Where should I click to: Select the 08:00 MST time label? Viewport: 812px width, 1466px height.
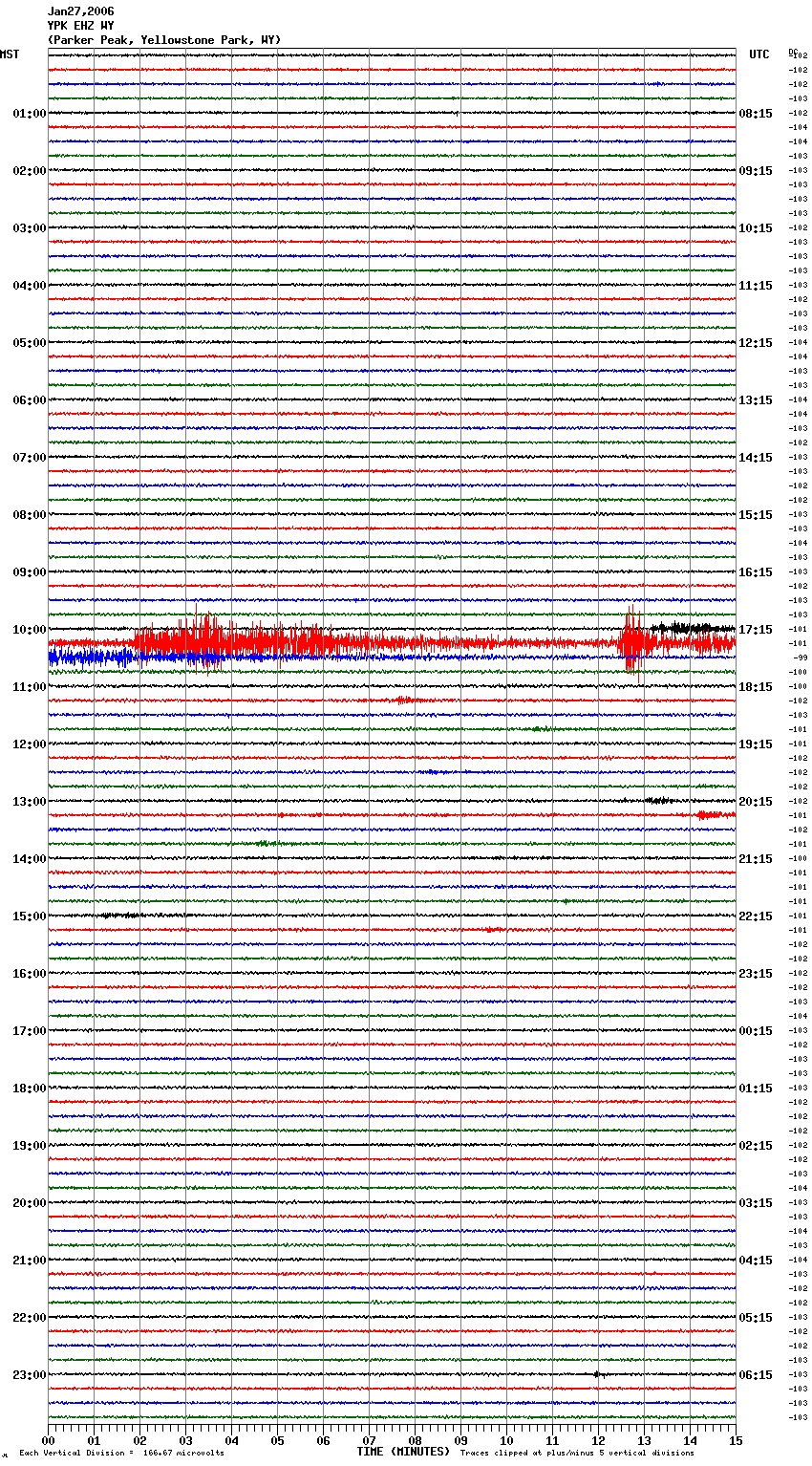click(x=30, y=515)
